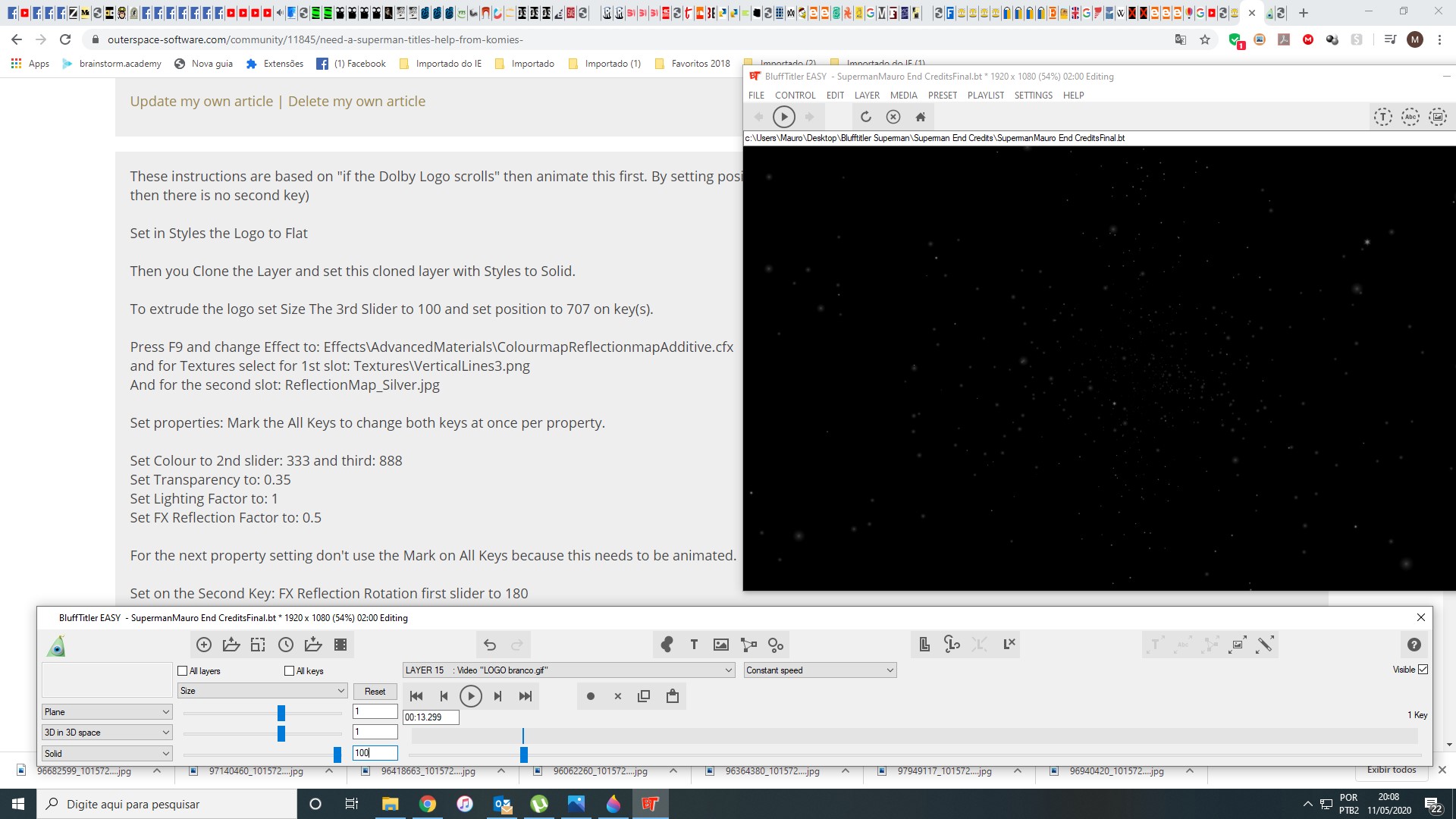Click the change effect wand icon

[1265, 645]
